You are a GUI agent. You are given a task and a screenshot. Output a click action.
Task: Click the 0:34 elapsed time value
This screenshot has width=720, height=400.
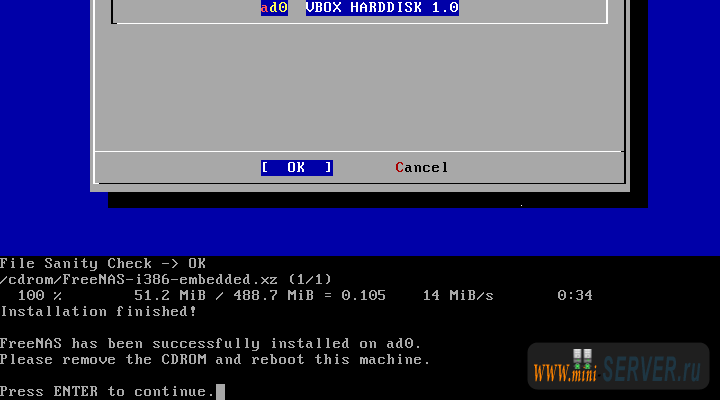point(575,296)
